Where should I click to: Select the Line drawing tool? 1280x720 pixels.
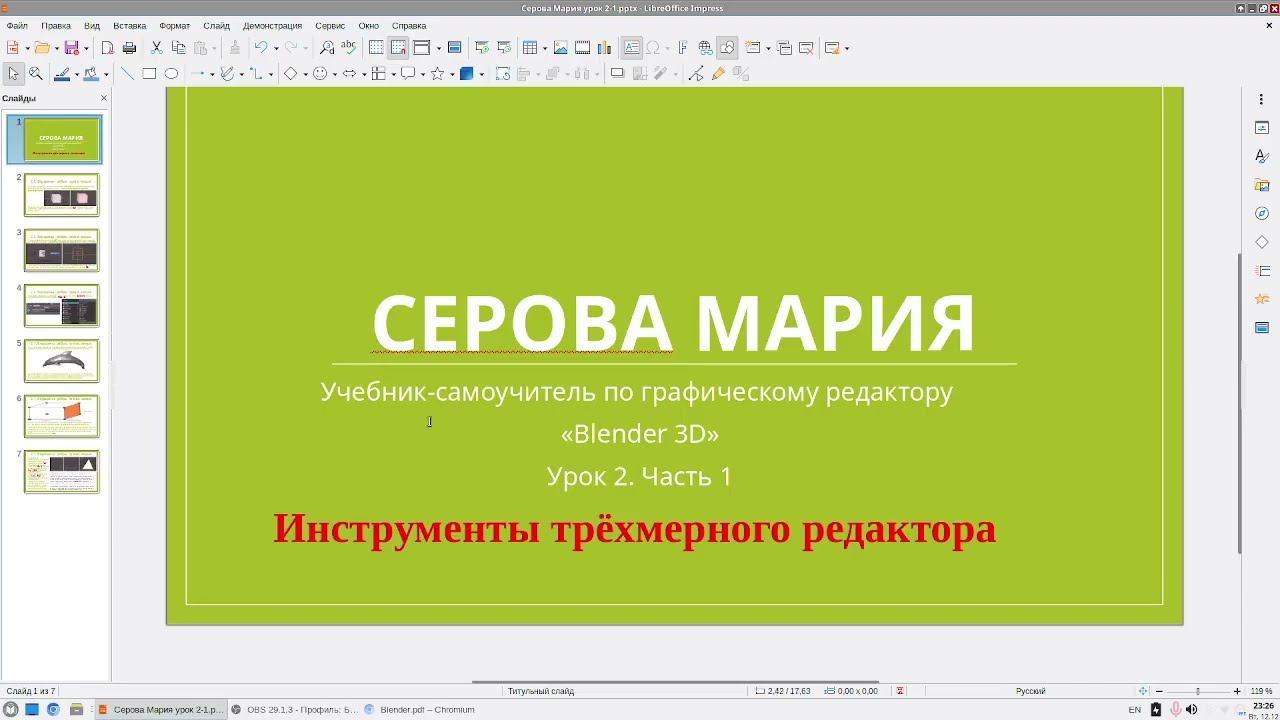pyautogui.click(x=127, y=74)
